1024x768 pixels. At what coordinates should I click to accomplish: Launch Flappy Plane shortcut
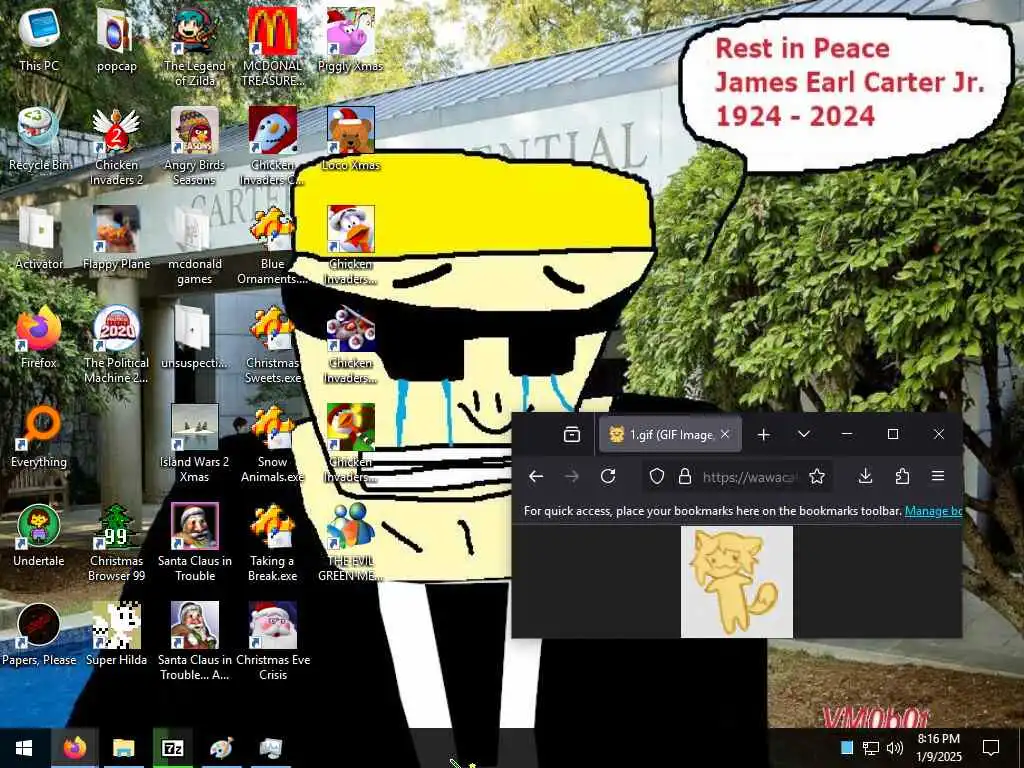(x=116, y=238)
